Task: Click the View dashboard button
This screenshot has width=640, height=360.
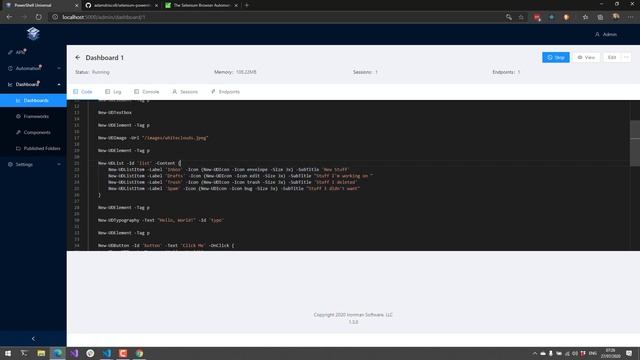Action: (586, 58)
